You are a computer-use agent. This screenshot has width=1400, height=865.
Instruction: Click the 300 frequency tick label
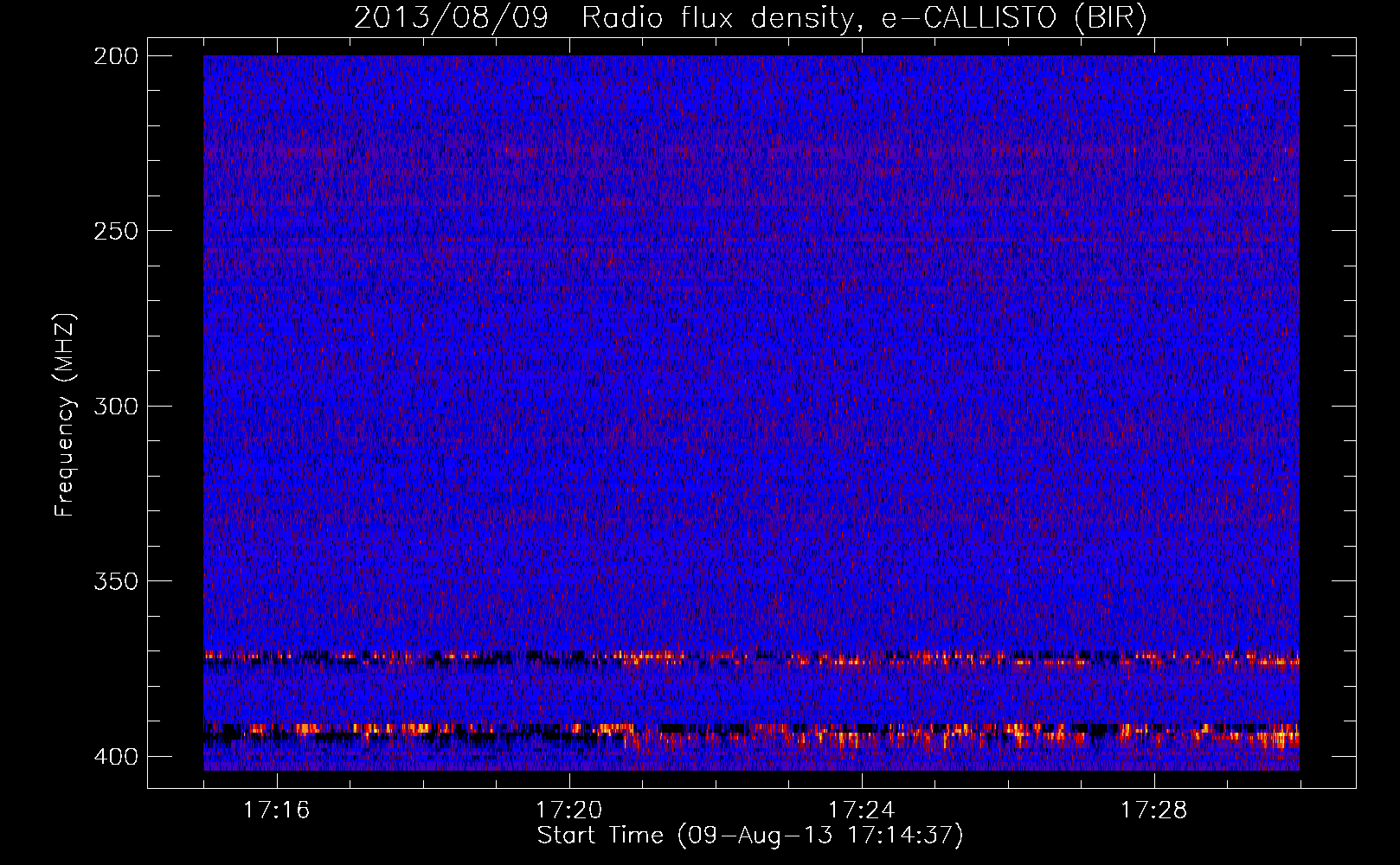tap(115, 407)
